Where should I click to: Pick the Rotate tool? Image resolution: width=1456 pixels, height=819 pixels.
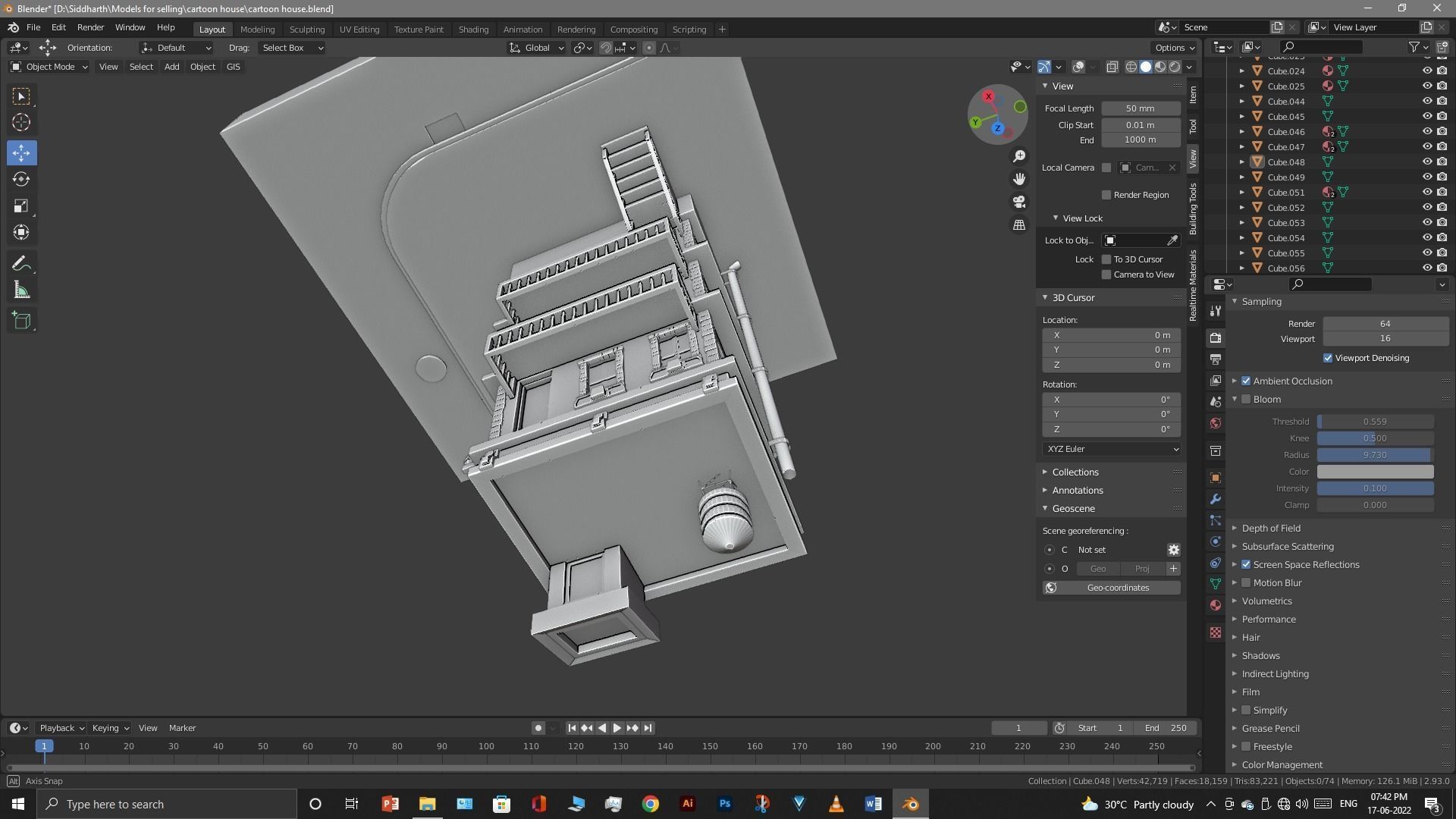21,180
